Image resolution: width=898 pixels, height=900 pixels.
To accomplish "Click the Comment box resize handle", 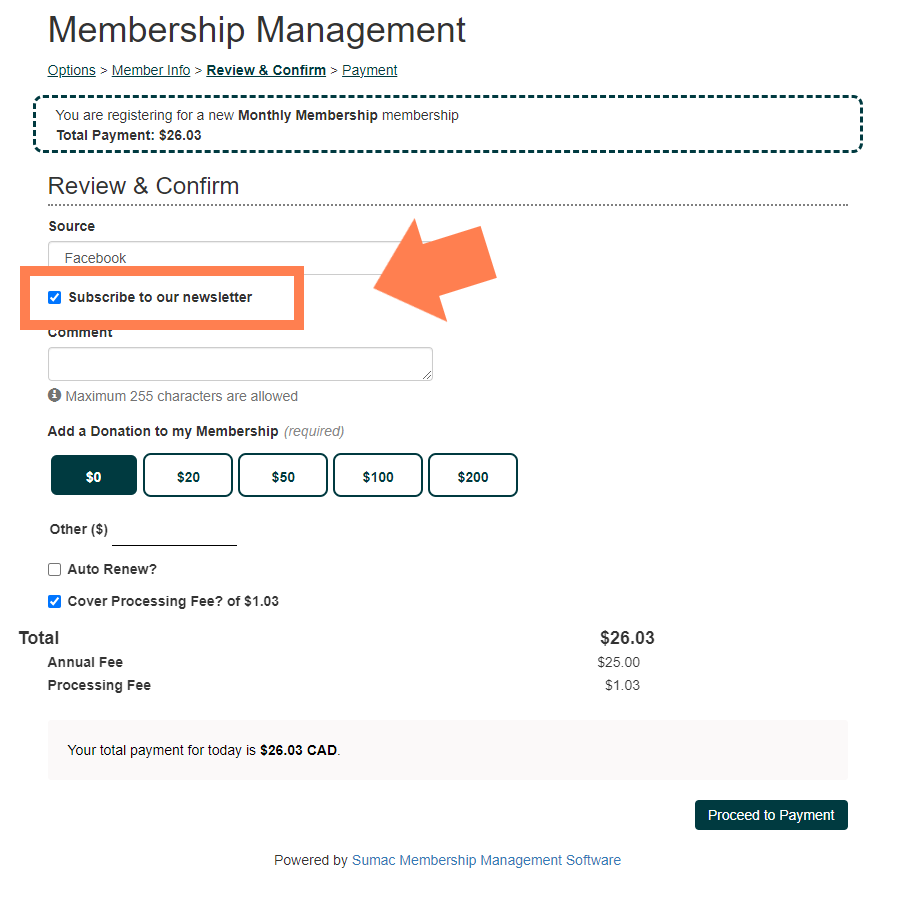I will tap(427, 375).
